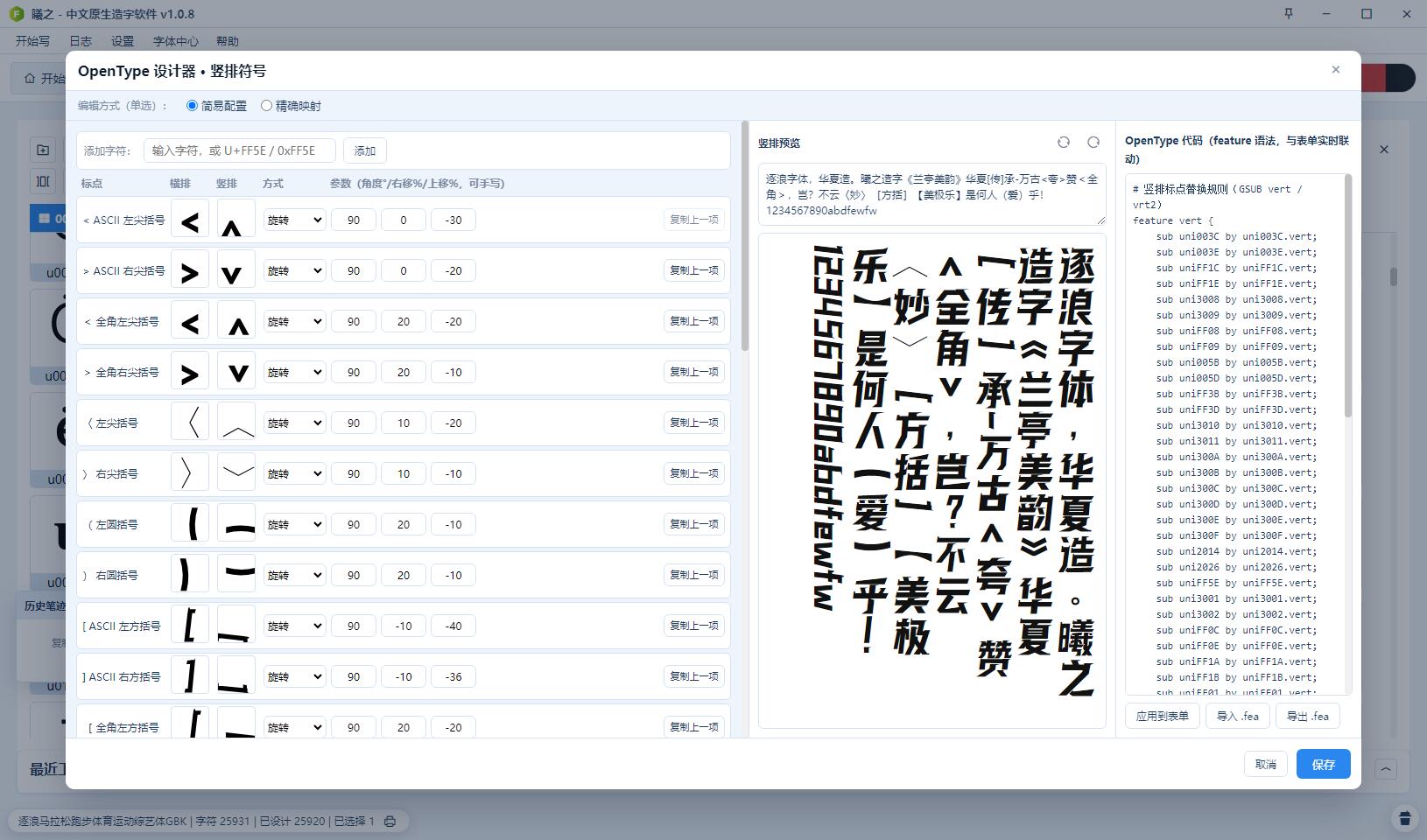1427x840 pixels.
Task: Click the rightmost circular reload icon in 竖排预览
Action: [x=1093, y=143]
